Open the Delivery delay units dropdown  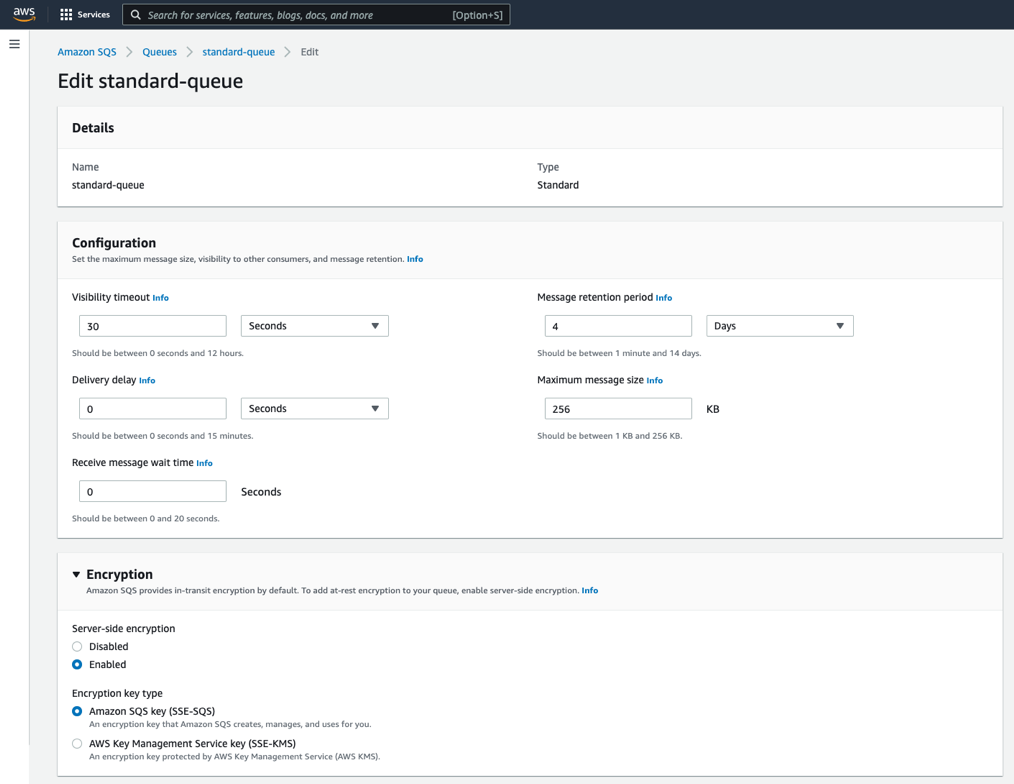(x=314, y=409)
